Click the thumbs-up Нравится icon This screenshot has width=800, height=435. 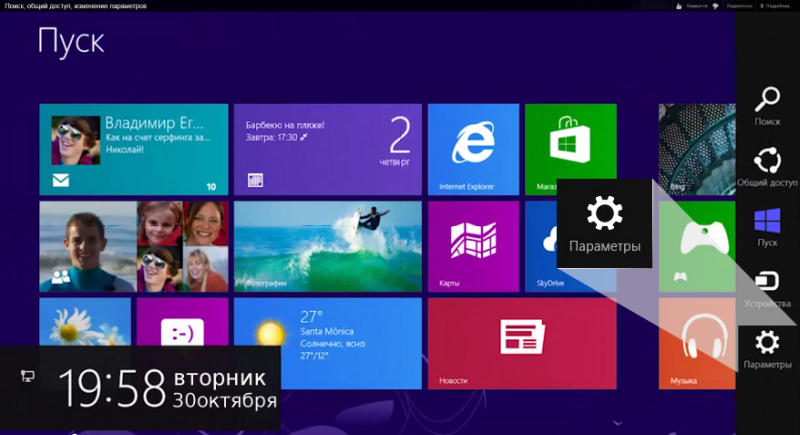(679, 6)
